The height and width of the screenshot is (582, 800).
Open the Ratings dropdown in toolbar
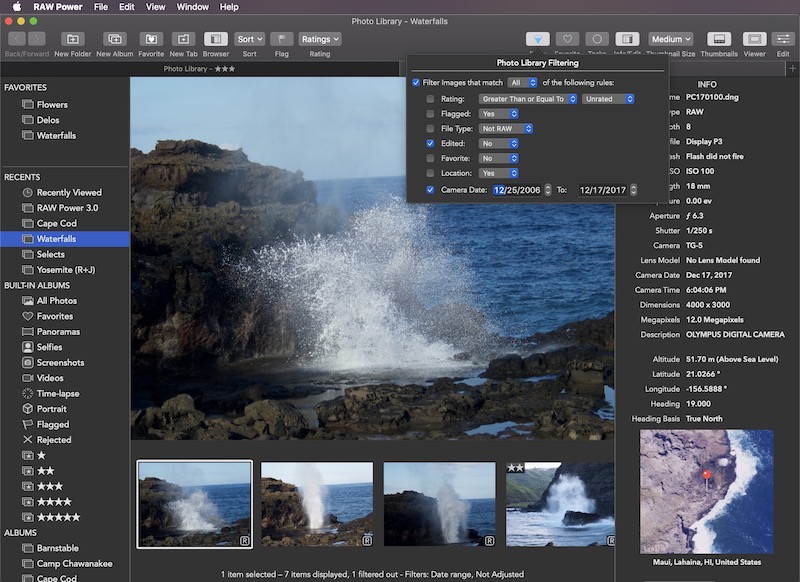pyautogui.click(x=320, y=39)
